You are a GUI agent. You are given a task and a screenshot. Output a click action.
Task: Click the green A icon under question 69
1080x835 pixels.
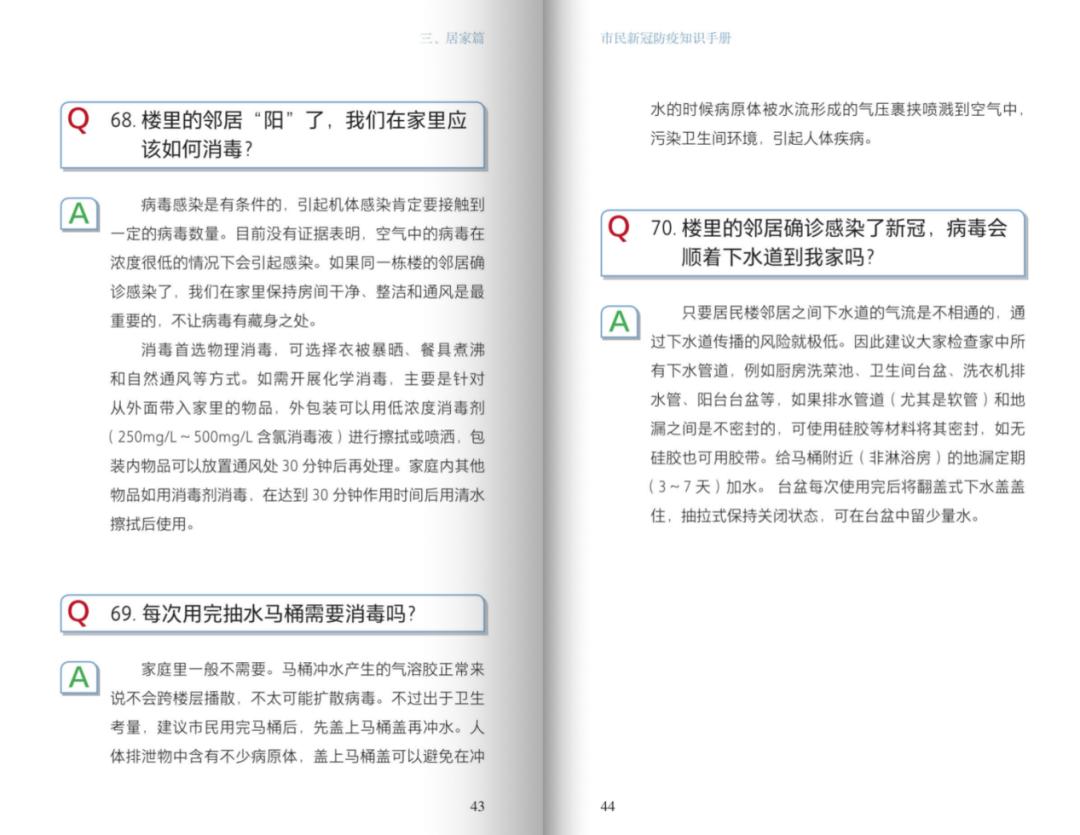tap(78, 678)
